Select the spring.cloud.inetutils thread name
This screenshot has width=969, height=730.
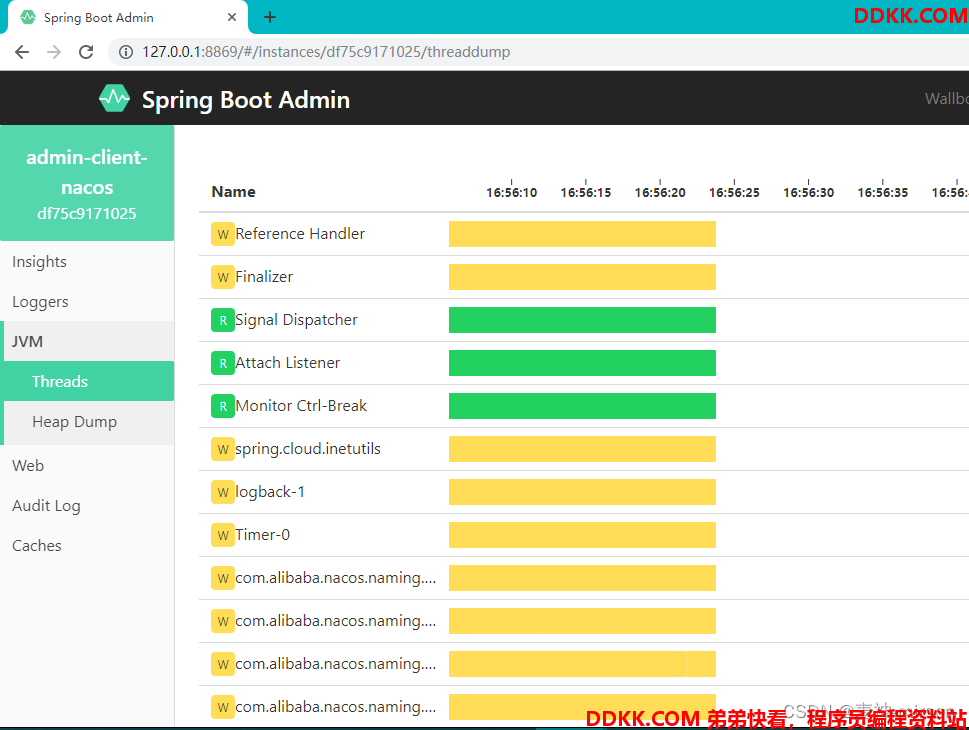[308, 449]
